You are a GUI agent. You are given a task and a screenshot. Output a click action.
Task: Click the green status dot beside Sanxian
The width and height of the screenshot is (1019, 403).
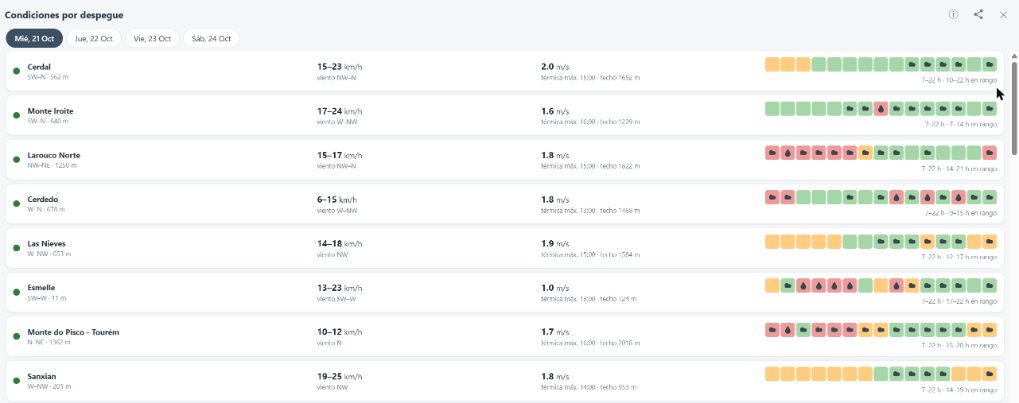[16, 381]
